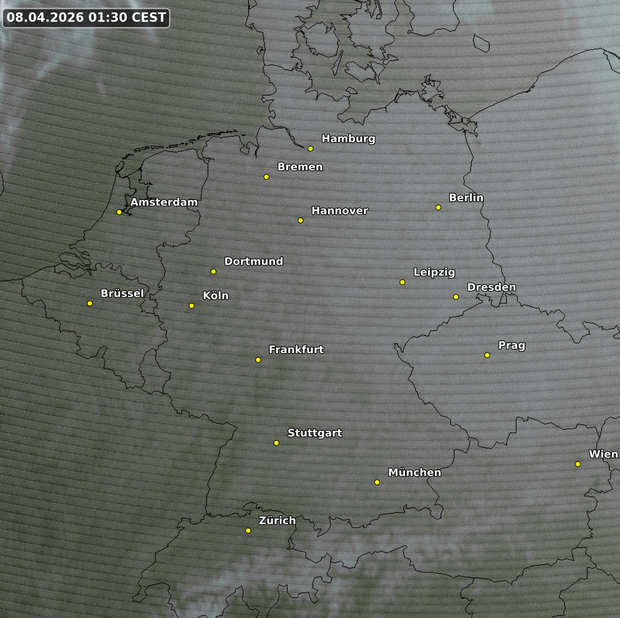Image resolution: width=620 pixels, height=618 pixels.
Task: Click the Amsterdam city name text
Action: pyautogui.click(x=163, y=202)
